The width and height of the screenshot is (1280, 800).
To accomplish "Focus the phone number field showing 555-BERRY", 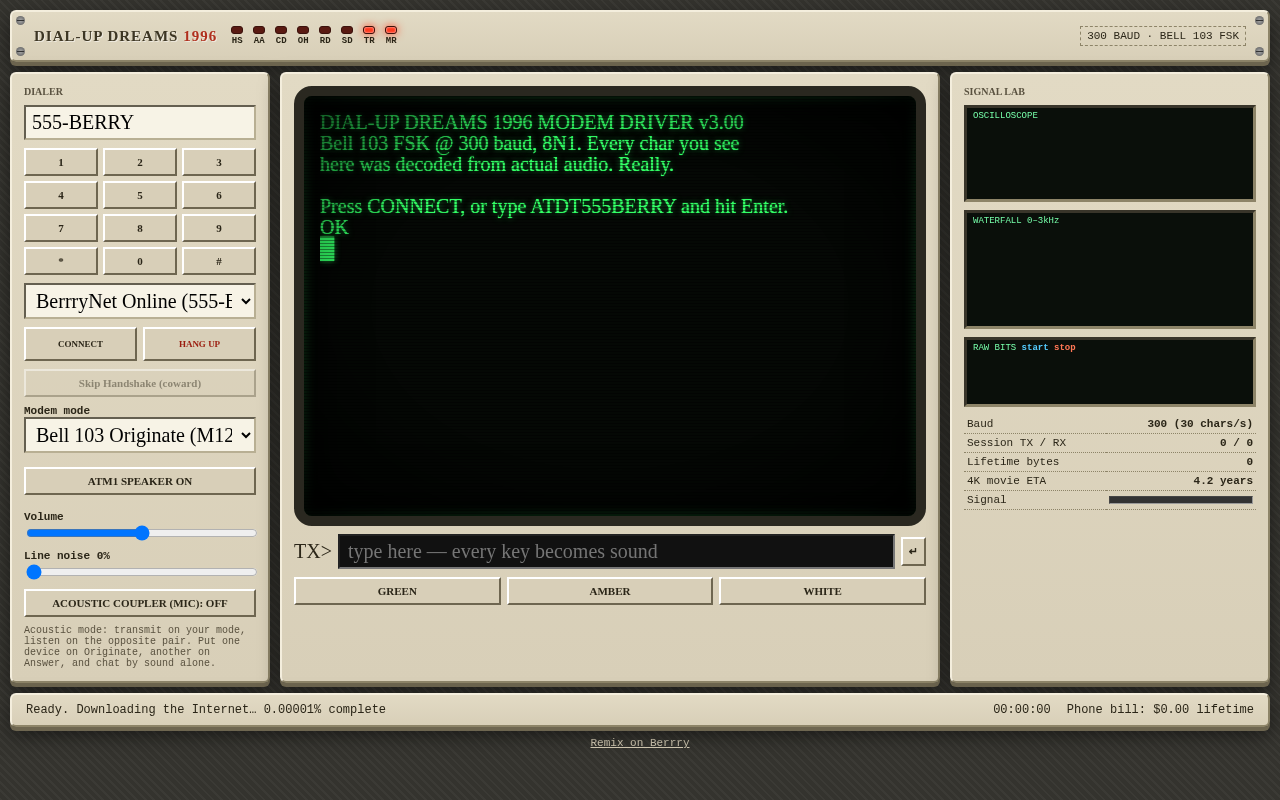I will click(x=140, y=123).
